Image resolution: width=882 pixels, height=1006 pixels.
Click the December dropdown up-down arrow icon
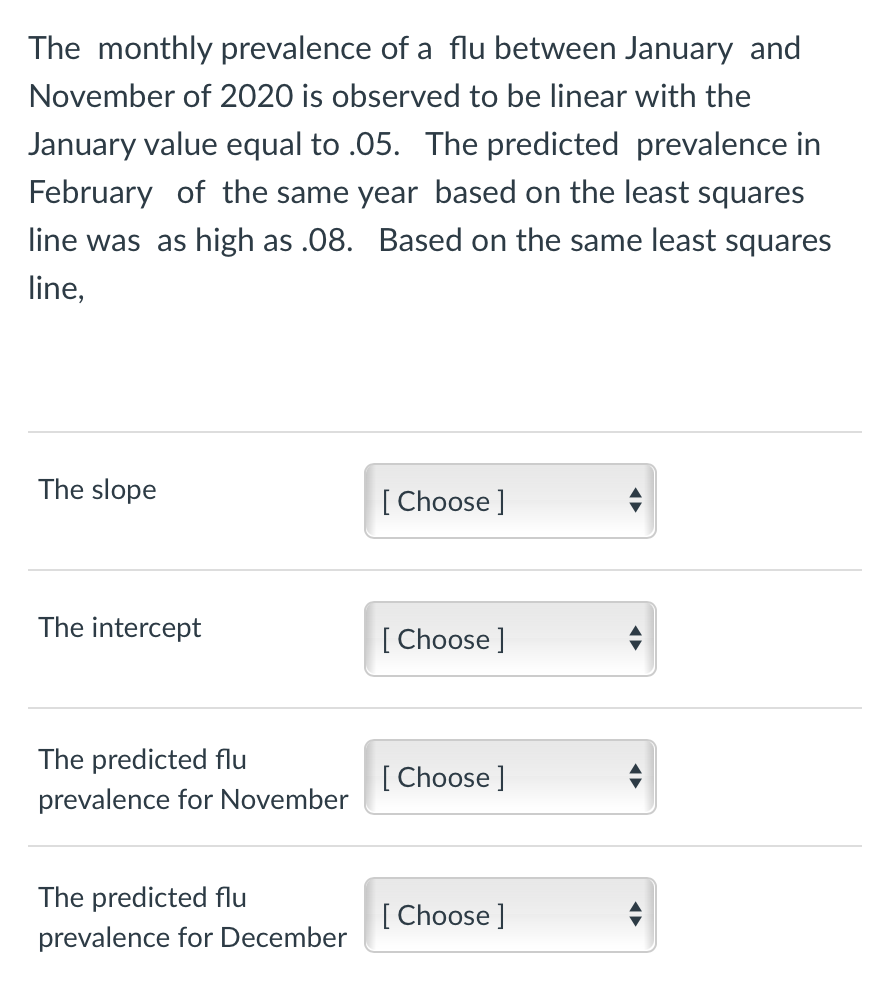click(x=635, y=914)
